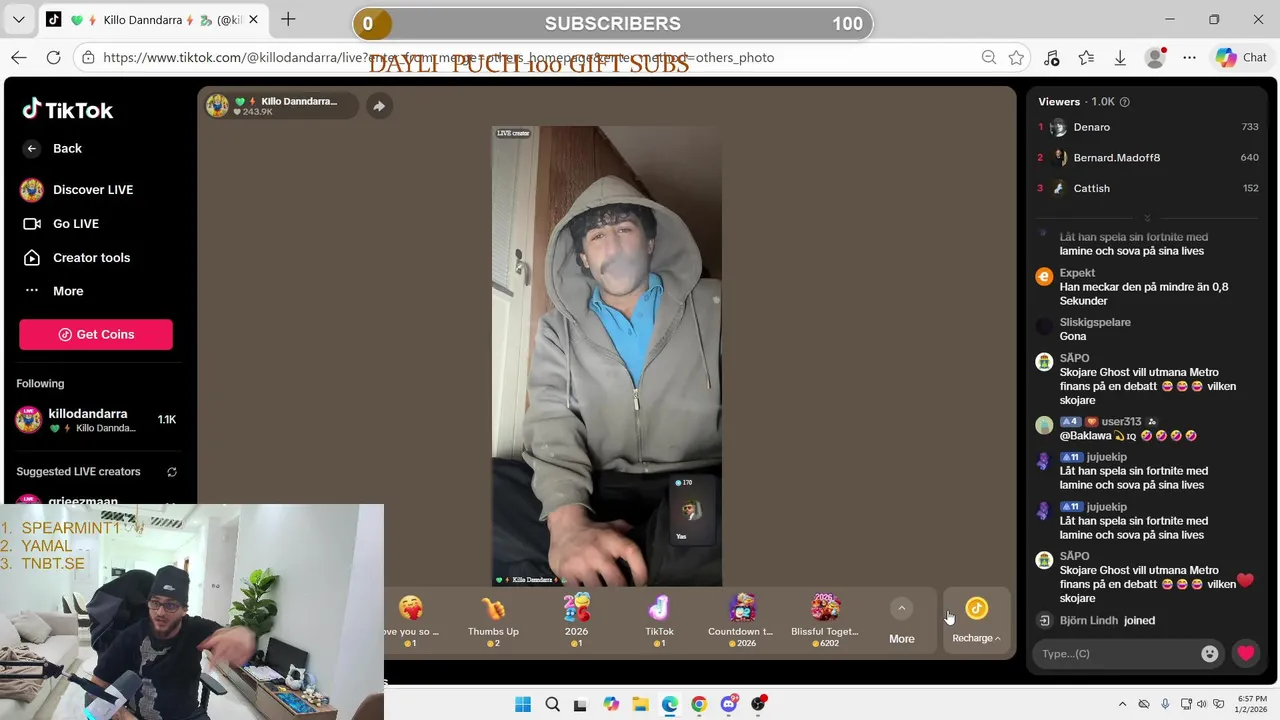Open the Windows Start menu
The height and width of the screenshot is (720, 1280).
coord(523,704)
